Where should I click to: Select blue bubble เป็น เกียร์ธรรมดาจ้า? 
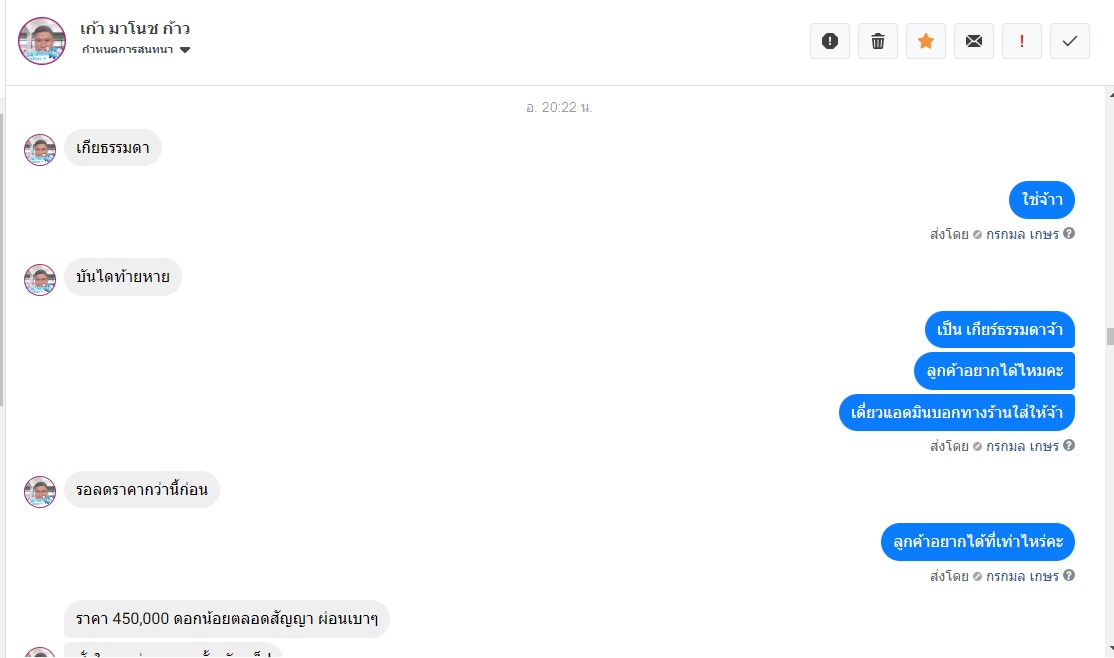(1000, 330)
